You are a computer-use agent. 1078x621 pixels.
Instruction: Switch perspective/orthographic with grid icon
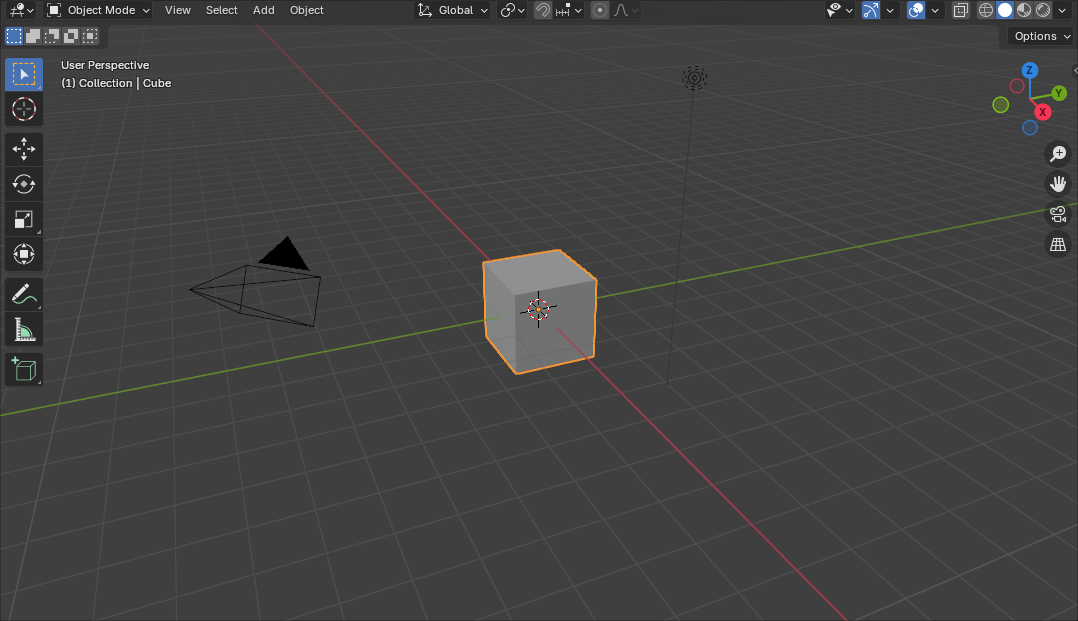pos(1058,244)
